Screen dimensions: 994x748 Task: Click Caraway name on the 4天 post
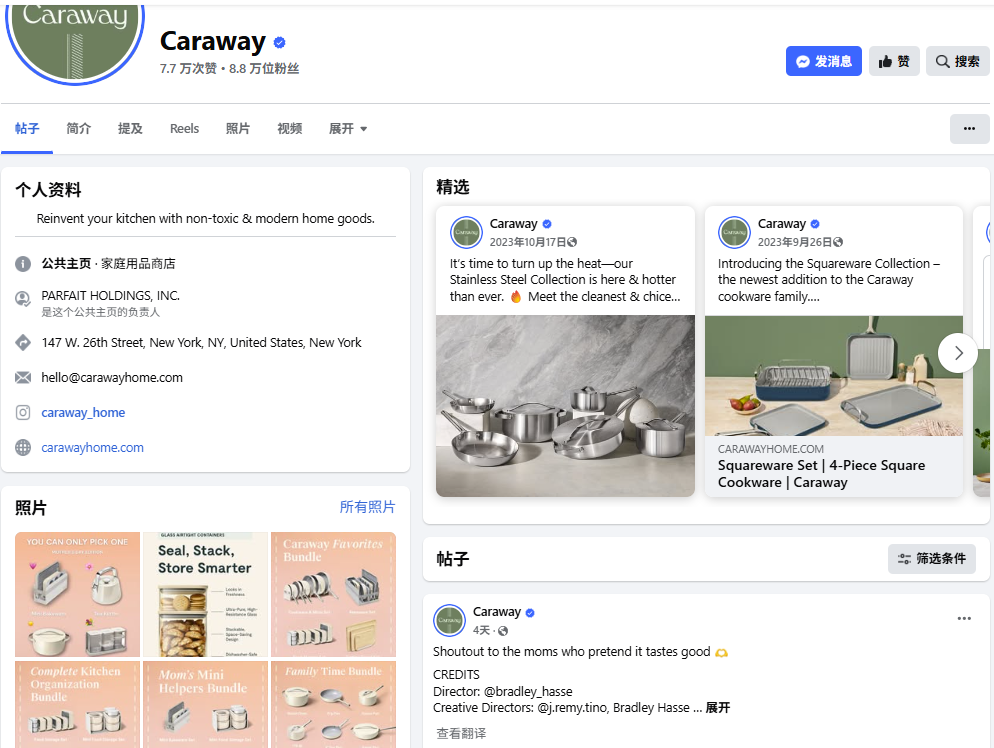[497, 612]
